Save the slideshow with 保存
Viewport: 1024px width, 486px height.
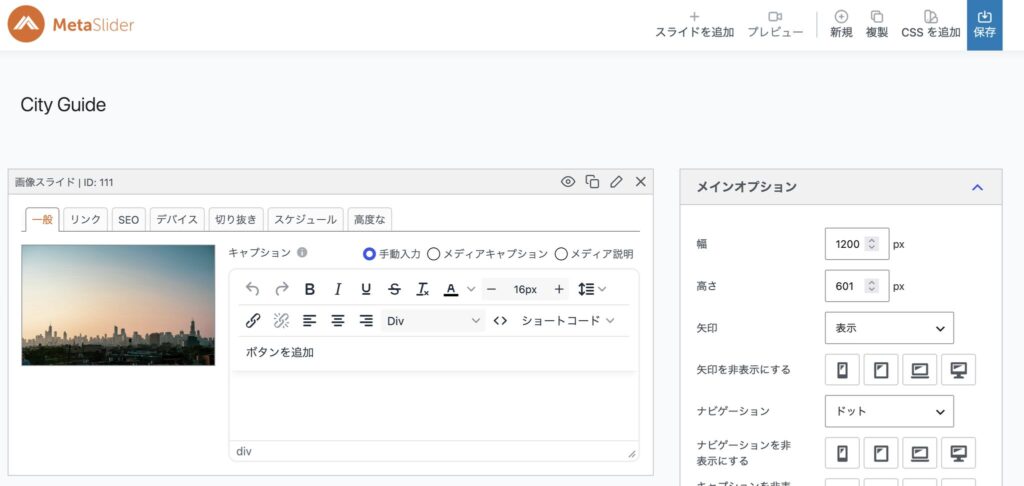coord(984,25)
